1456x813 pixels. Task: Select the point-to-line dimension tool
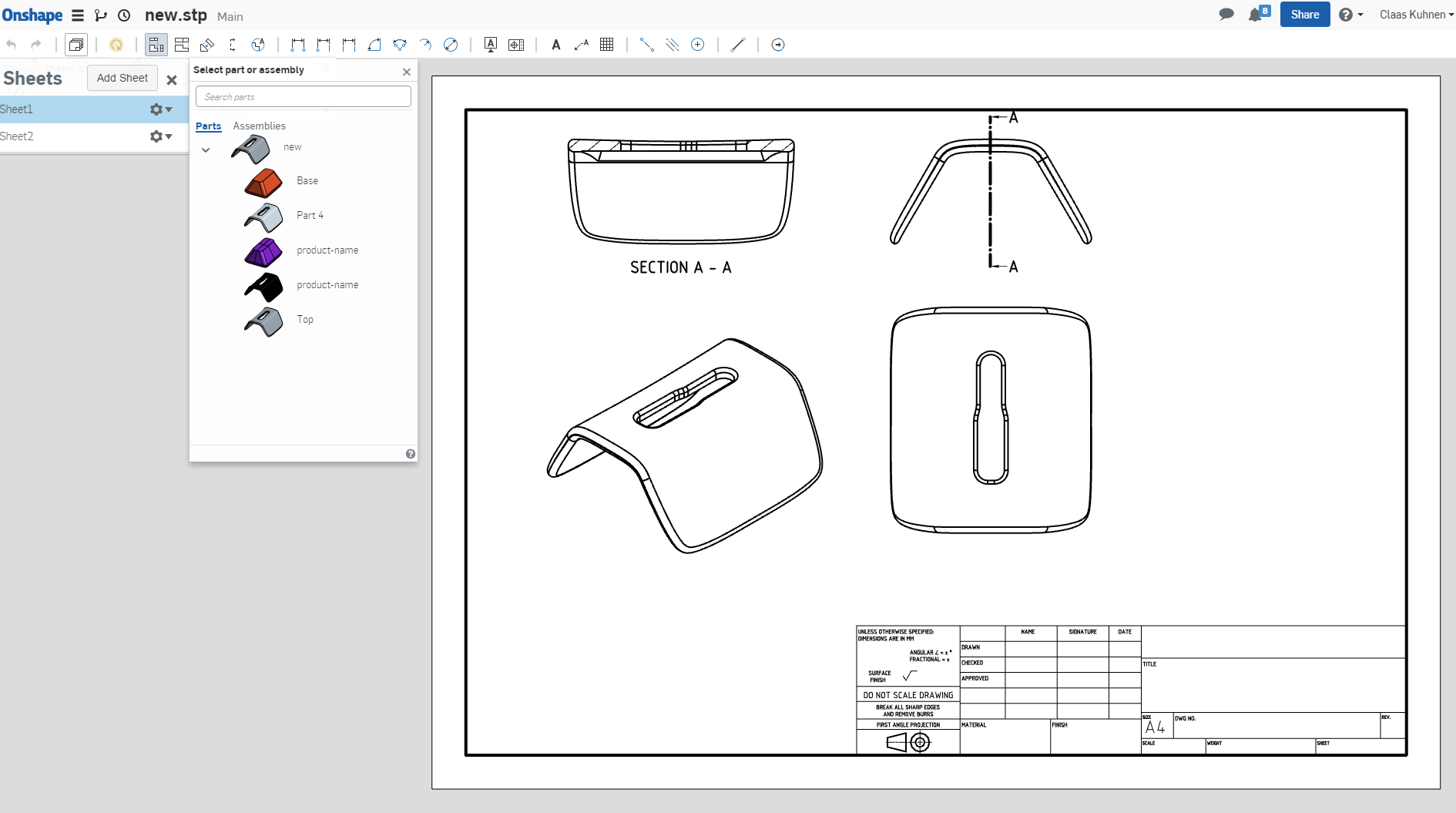tap(324, 45)
